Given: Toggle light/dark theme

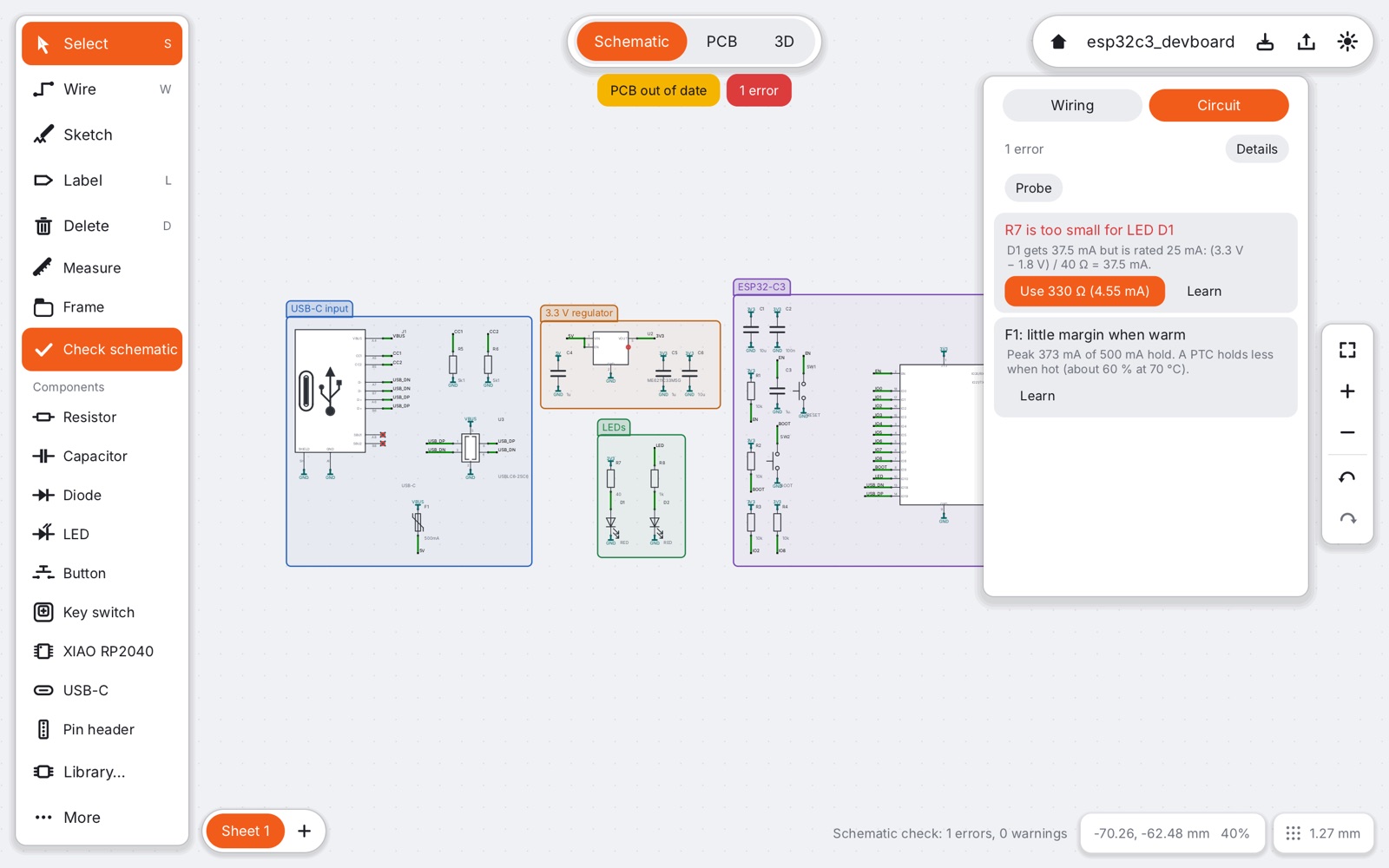Looking at the screenshot, I should pos(1347,42).
